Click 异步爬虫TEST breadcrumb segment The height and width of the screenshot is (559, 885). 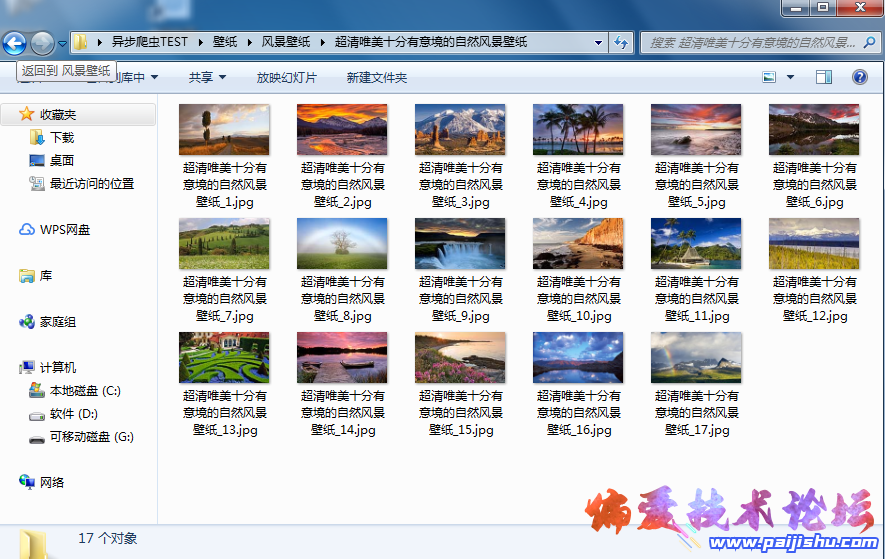[x=149, y=42]
